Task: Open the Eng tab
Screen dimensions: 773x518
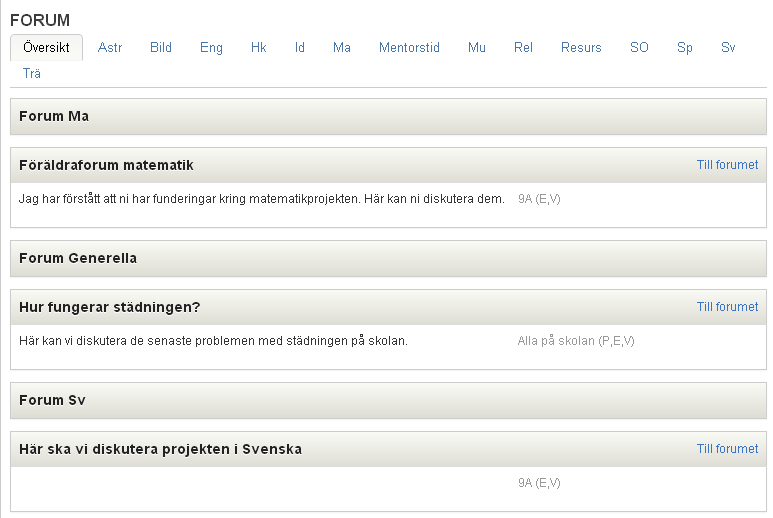Action: coord(211,48)
